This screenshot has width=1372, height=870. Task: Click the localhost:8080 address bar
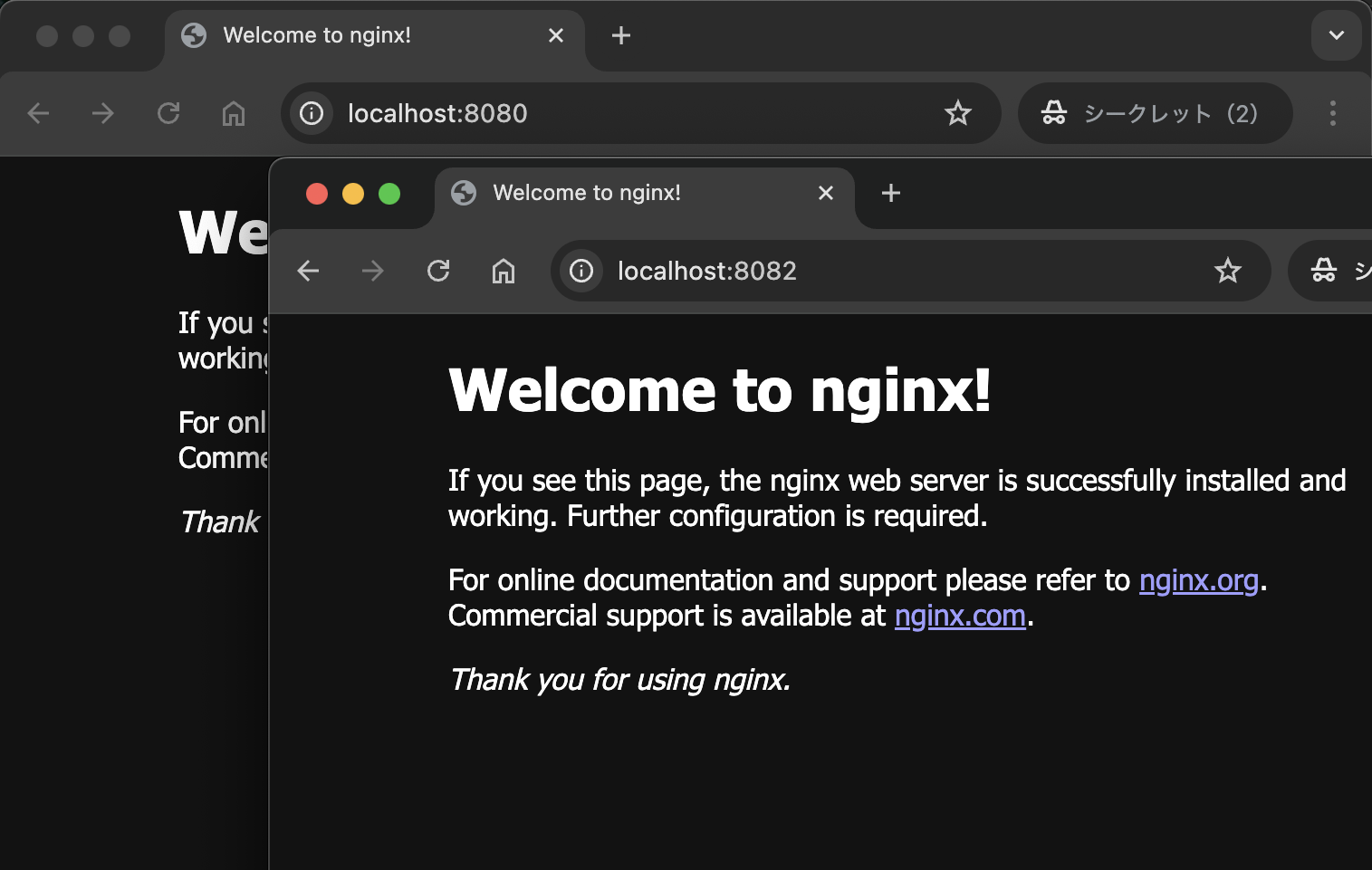[x=634, y=113]
